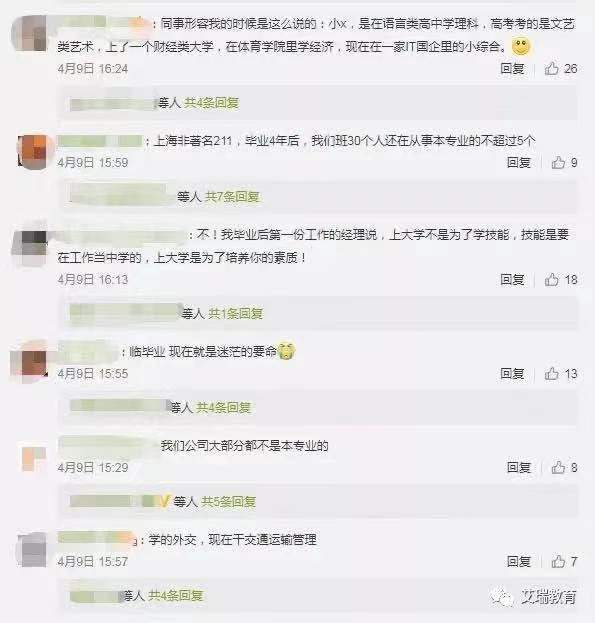This screenshot has height=623, width=595.
Task: Thumbs-up the comment posted at 15:29
Action: pyautogui.click(x=558, y=467)
